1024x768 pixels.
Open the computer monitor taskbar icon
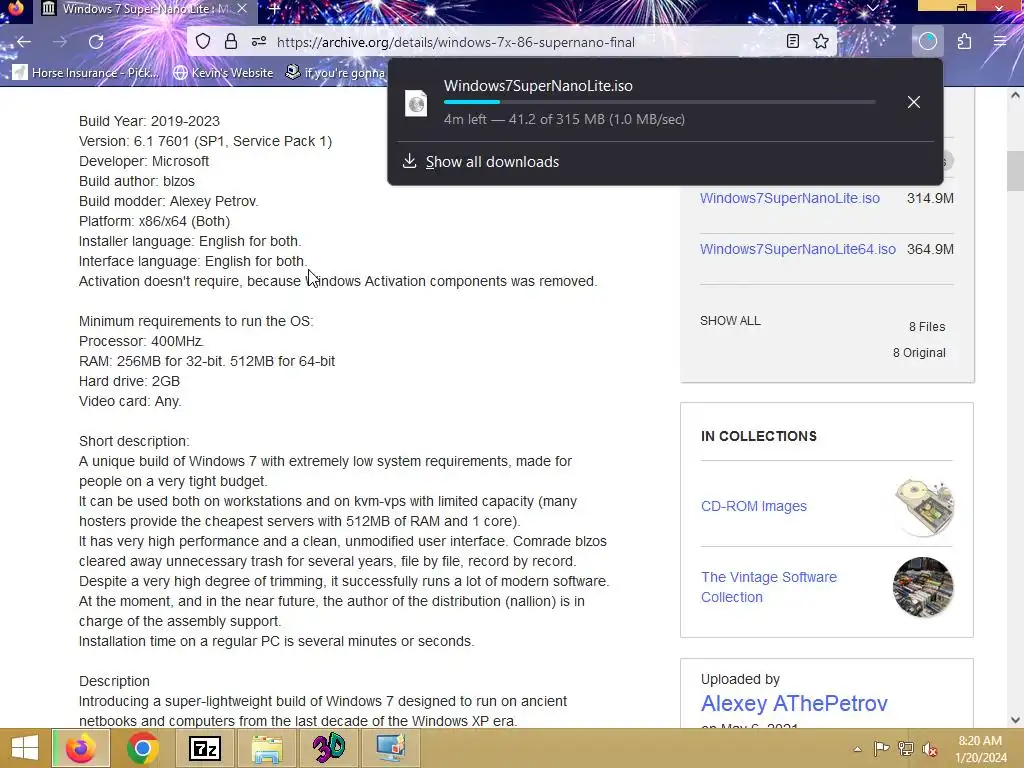click(x=391, y=748)
